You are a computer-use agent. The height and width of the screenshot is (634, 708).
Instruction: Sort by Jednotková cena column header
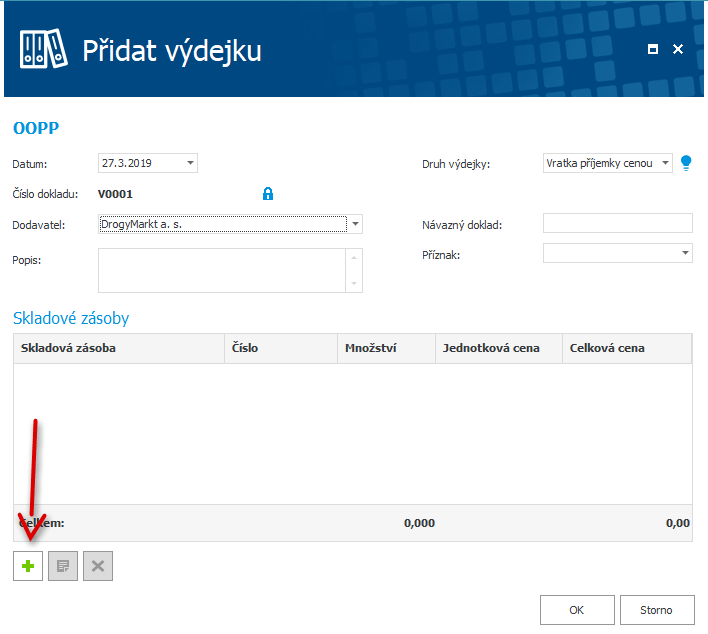point(499,348)
